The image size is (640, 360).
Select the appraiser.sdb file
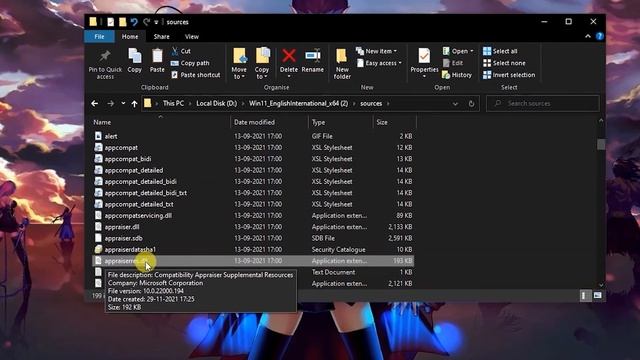253,238
